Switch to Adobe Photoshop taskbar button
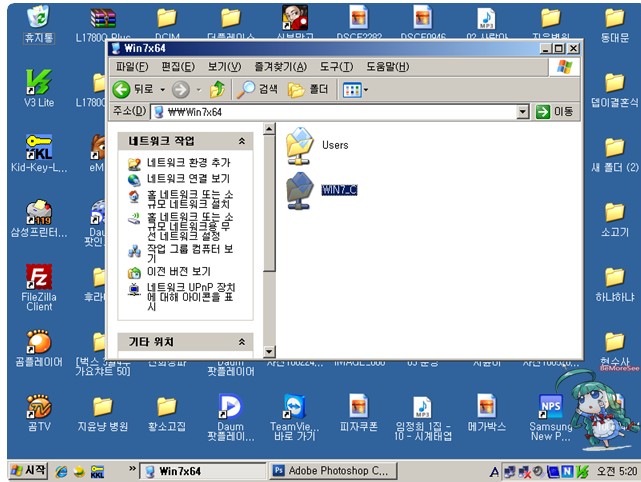This screenshot has width=641, height=482. [330, 470]
